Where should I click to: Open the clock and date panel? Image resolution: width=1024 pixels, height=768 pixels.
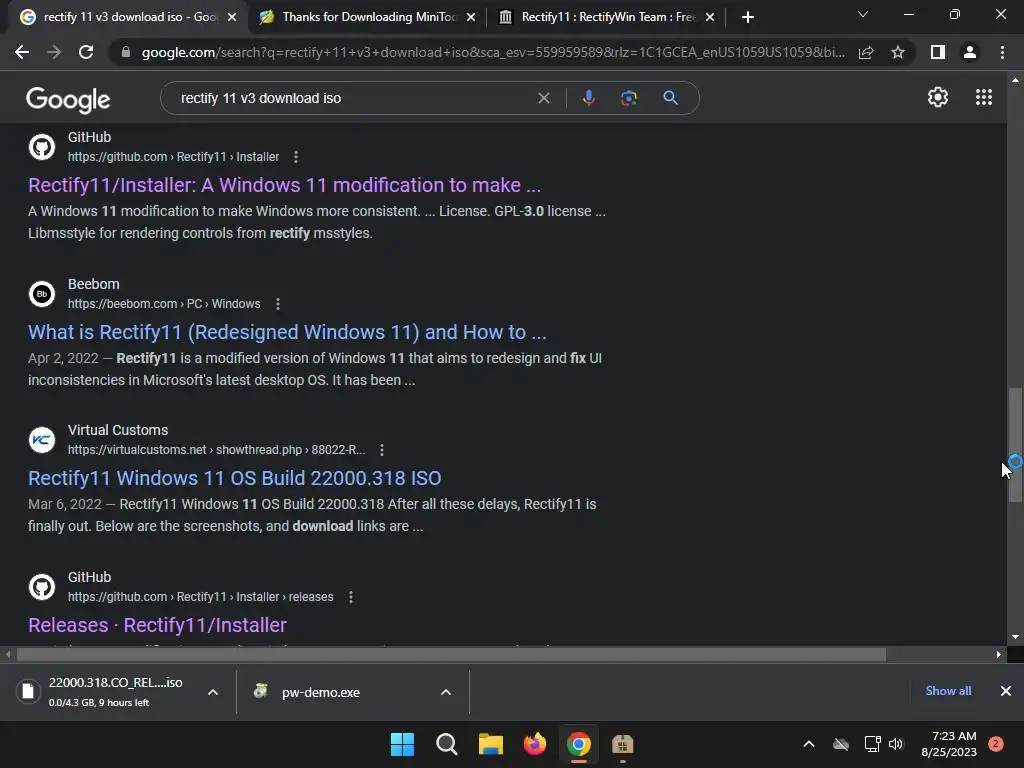(x=949, y=744)
